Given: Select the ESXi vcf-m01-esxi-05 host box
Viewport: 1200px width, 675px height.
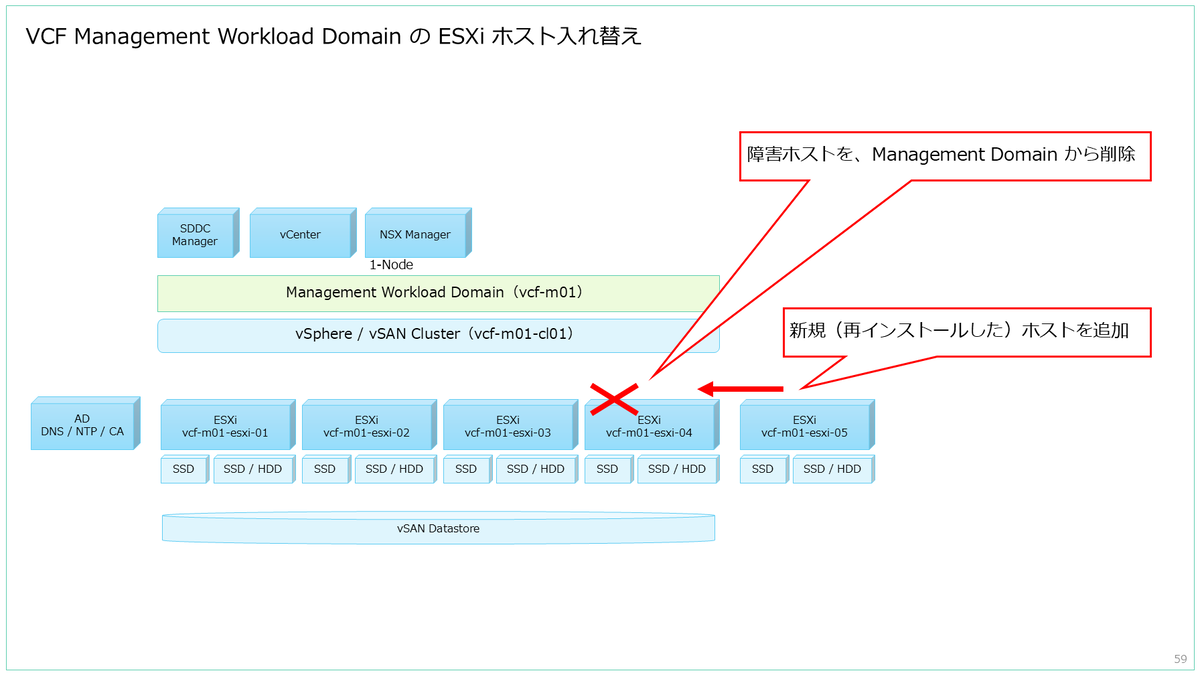Looking at the screenshot, I should point(808,425).
